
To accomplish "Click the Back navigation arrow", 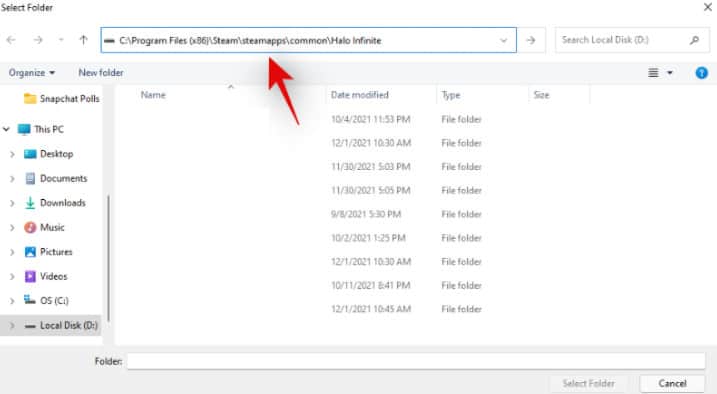I will point(11,40).
